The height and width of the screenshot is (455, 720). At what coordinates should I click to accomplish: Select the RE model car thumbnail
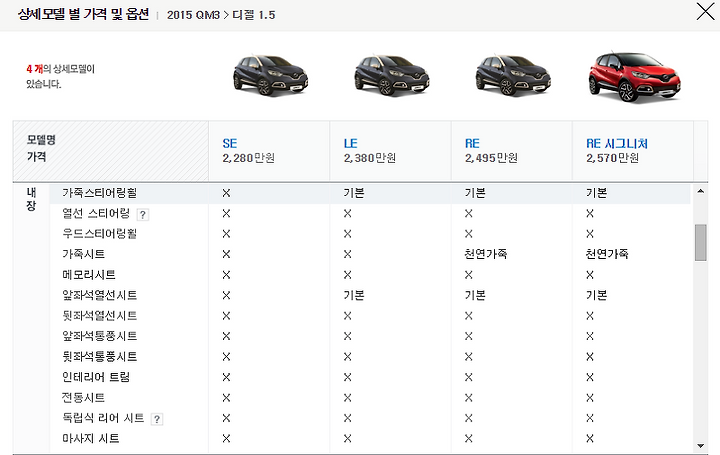(x=513, y=75)
